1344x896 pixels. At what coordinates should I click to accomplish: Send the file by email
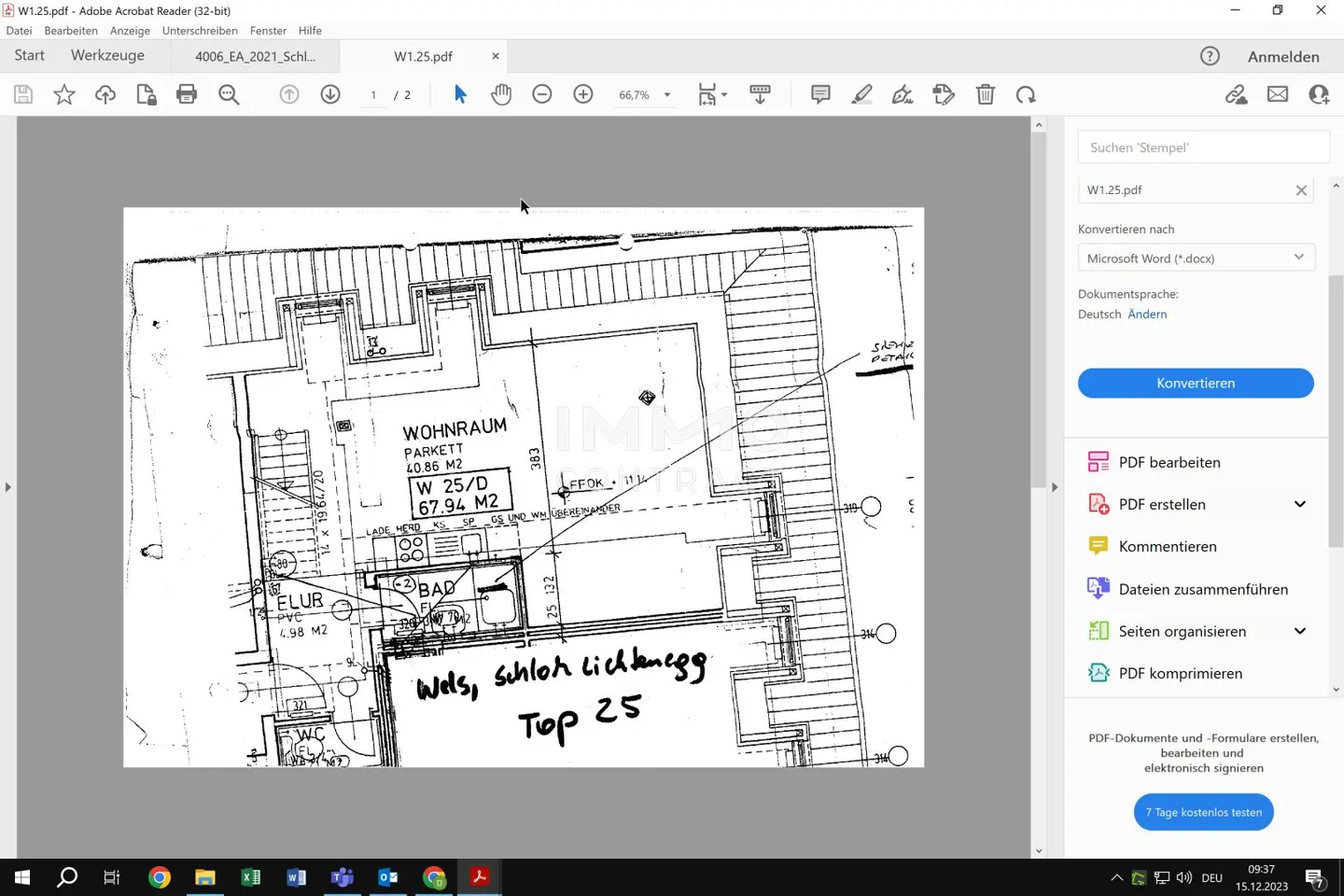[1278, 94]
